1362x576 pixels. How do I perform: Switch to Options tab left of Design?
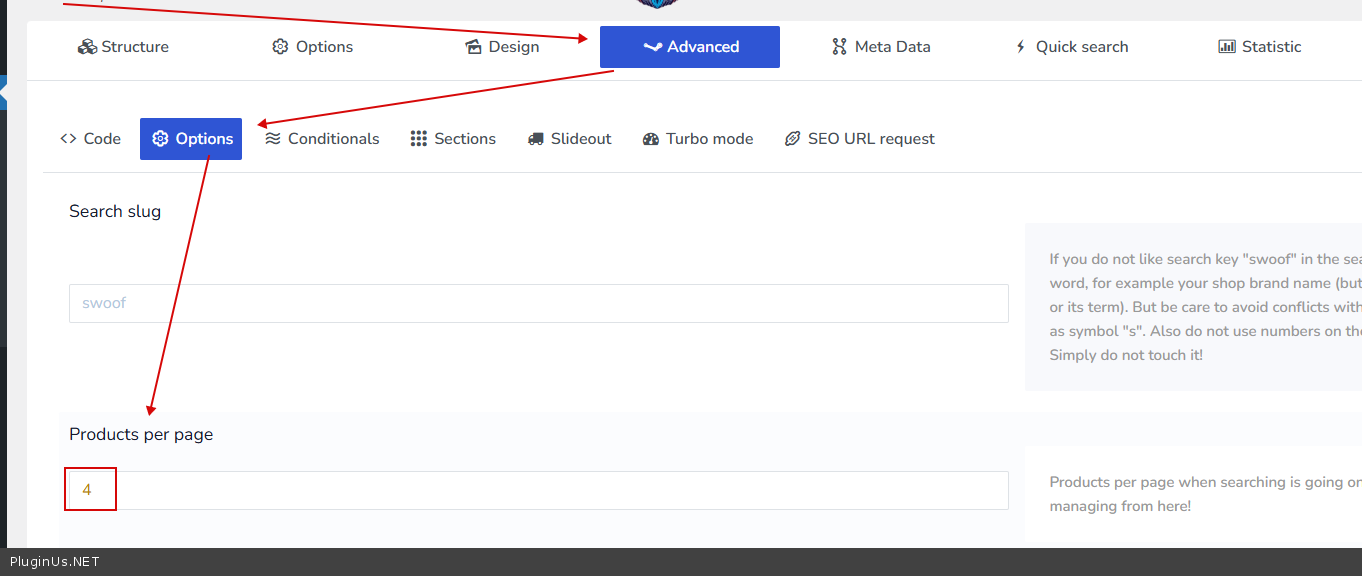coord(312,47)
